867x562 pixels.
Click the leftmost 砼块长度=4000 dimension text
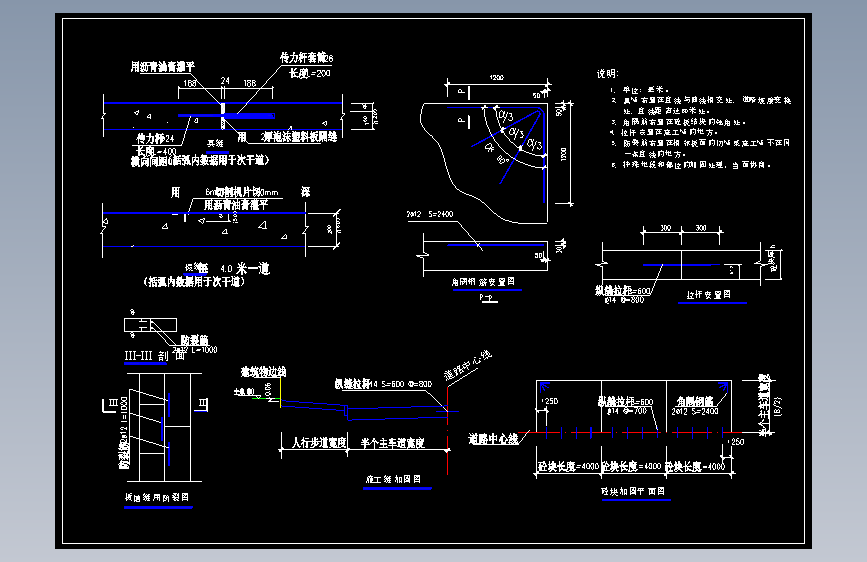pos(568,466)
